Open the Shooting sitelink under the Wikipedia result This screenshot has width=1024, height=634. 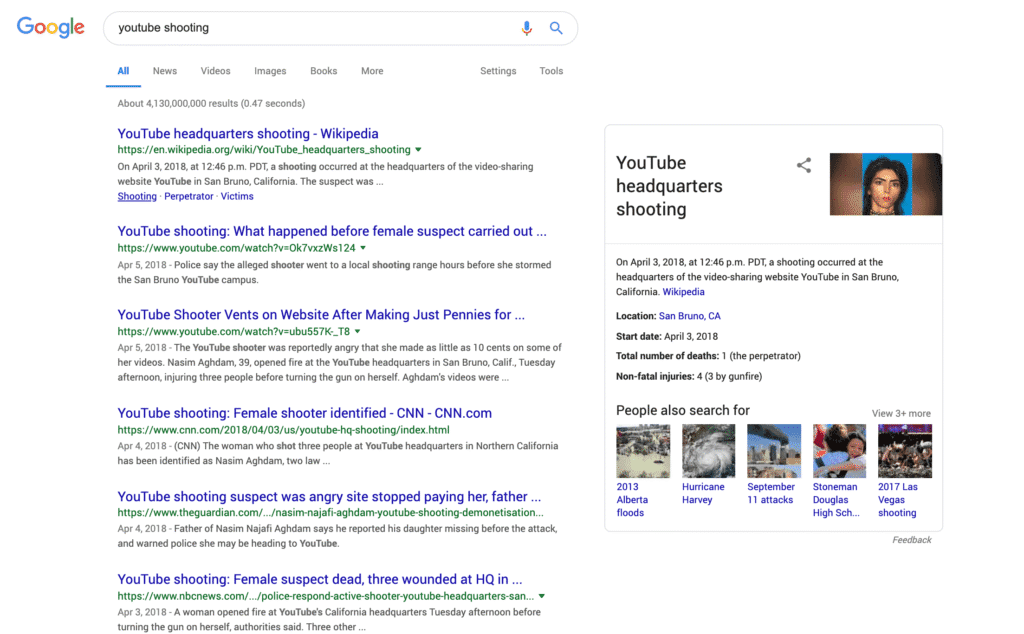pyautogui.click(x=137, y=196)
